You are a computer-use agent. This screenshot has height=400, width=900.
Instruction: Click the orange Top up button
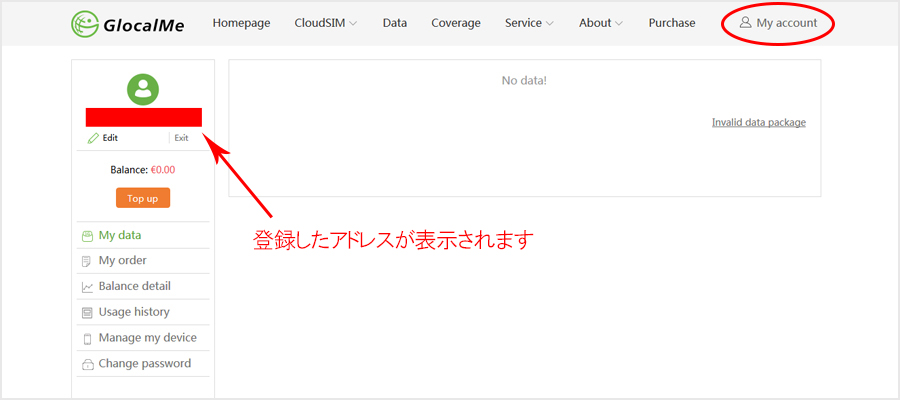(143, 198)
